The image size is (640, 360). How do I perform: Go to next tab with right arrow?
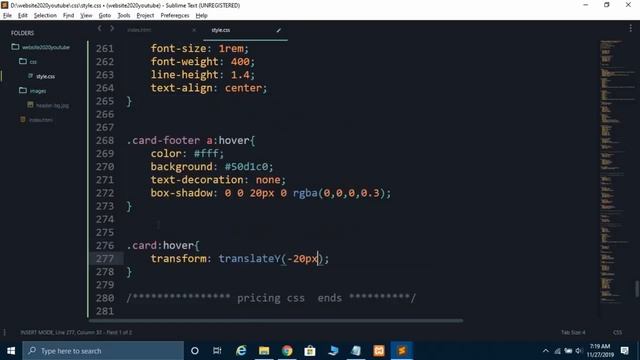(x=112, y=29)
